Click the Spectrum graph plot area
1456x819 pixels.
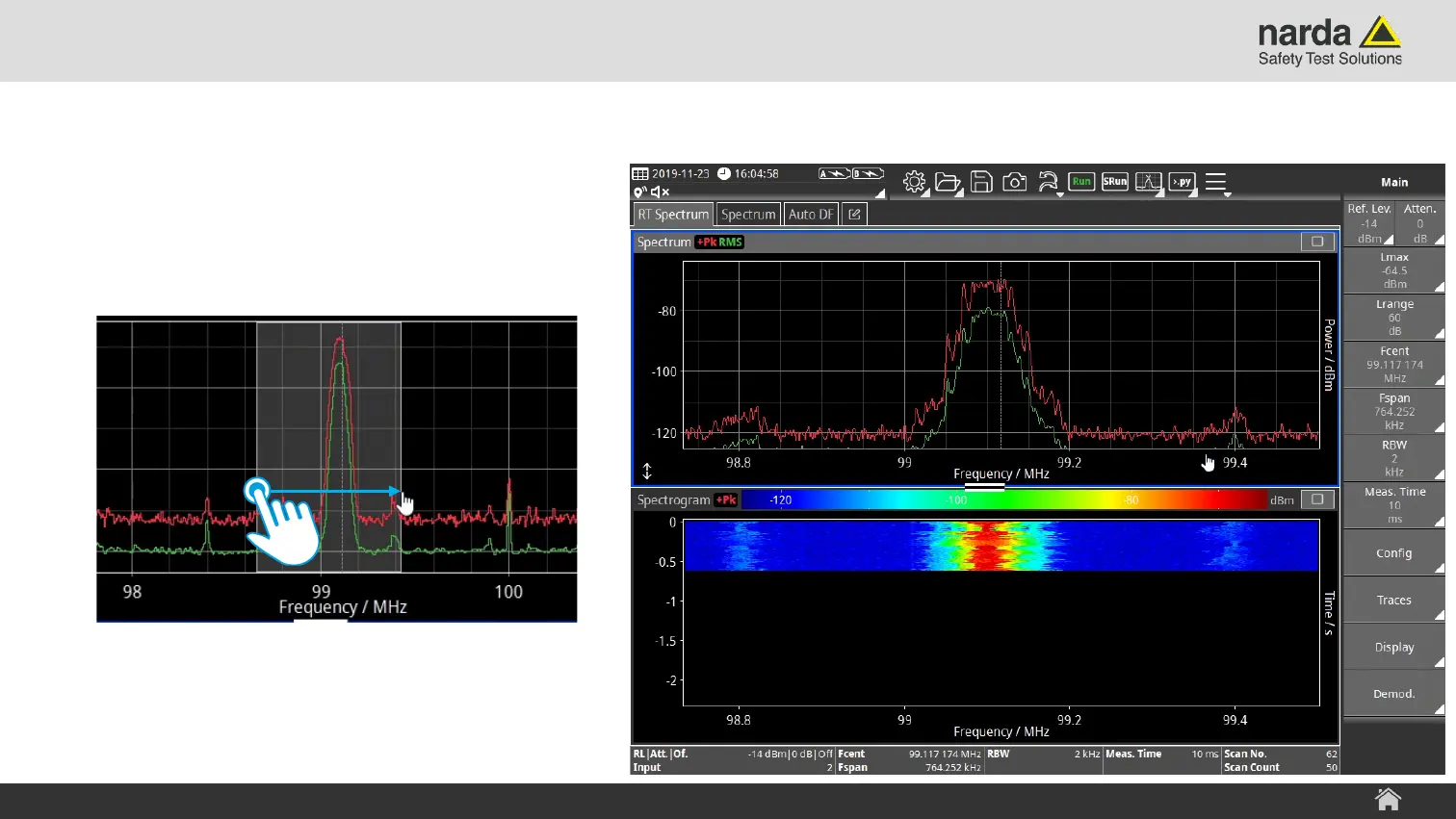(1001, 354)
